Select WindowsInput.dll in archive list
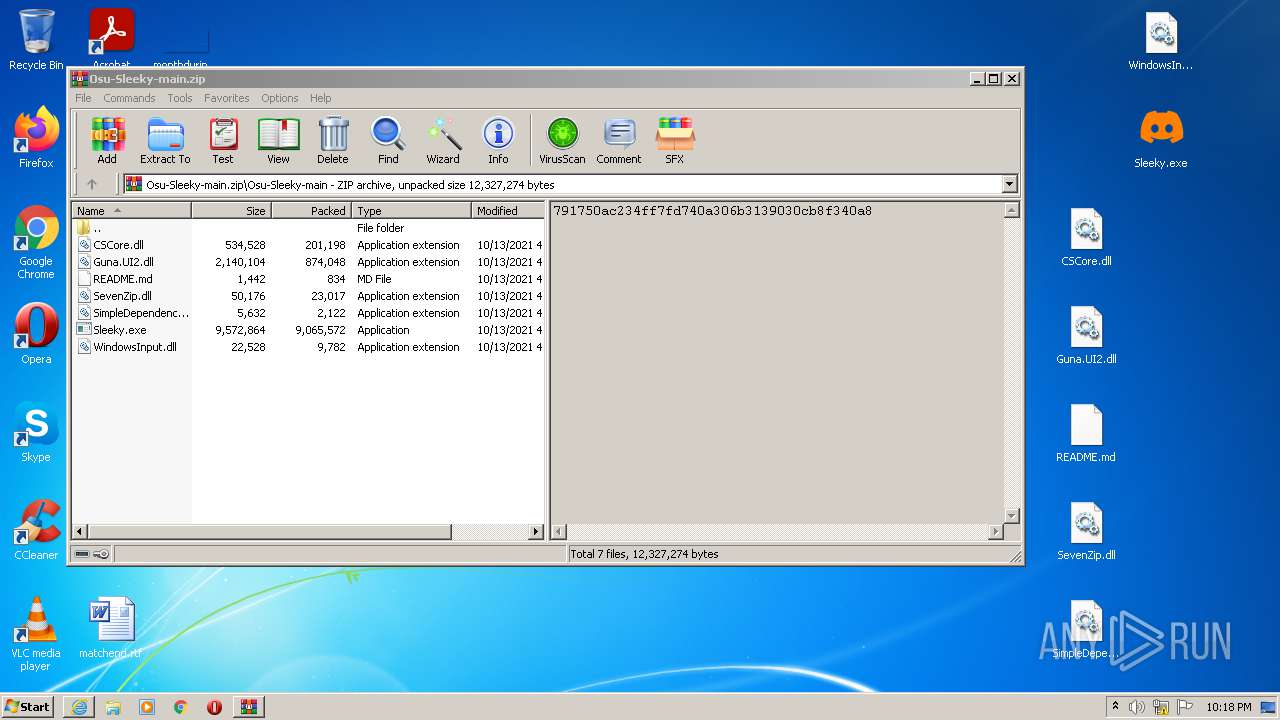Viewport: 1280px width, 720px height. pos(308,347)
